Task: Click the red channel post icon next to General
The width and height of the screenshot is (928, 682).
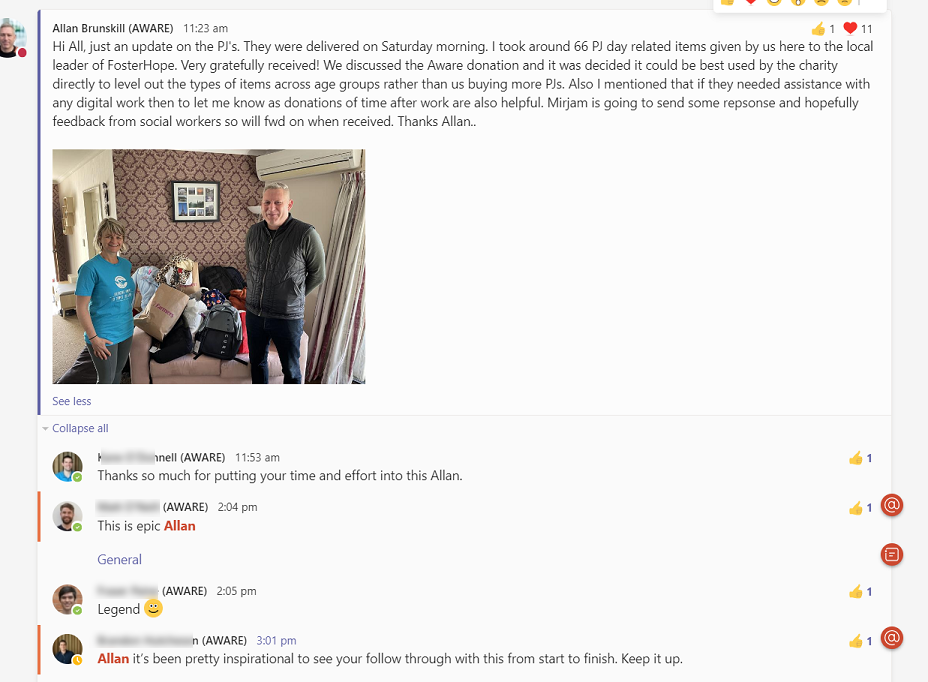Action: point(892,554)
